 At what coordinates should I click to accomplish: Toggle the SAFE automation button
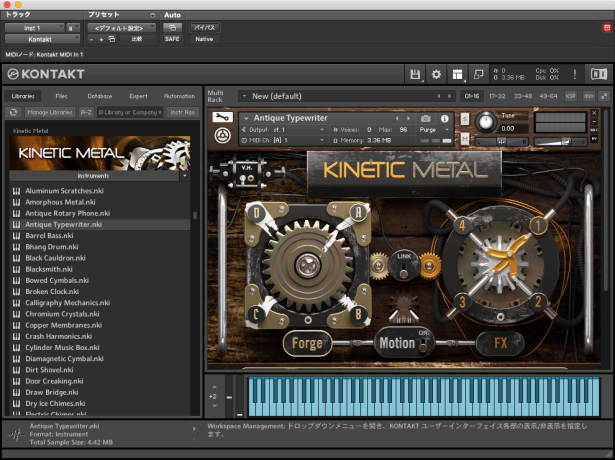171,39
